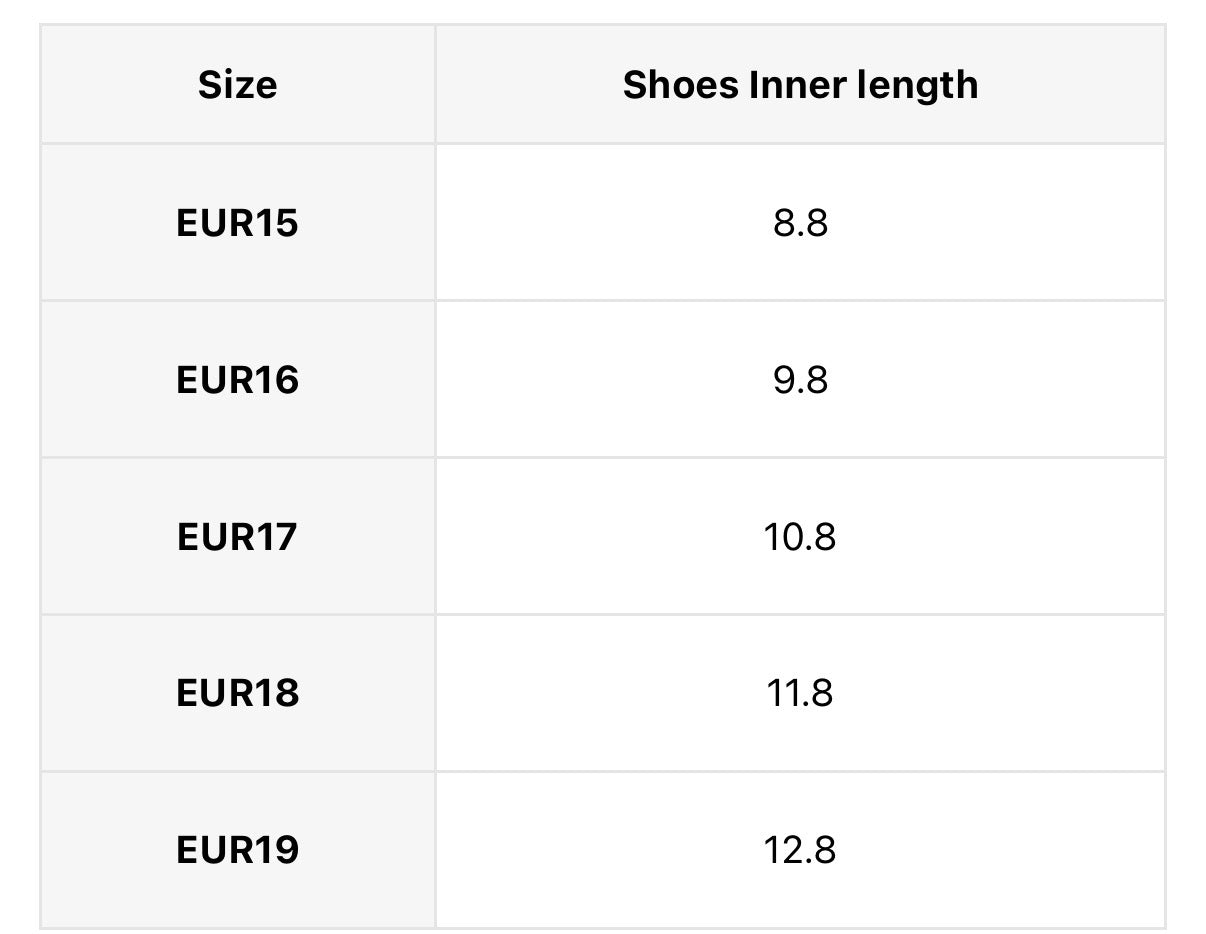Select the EUR17 size cell

237,537
